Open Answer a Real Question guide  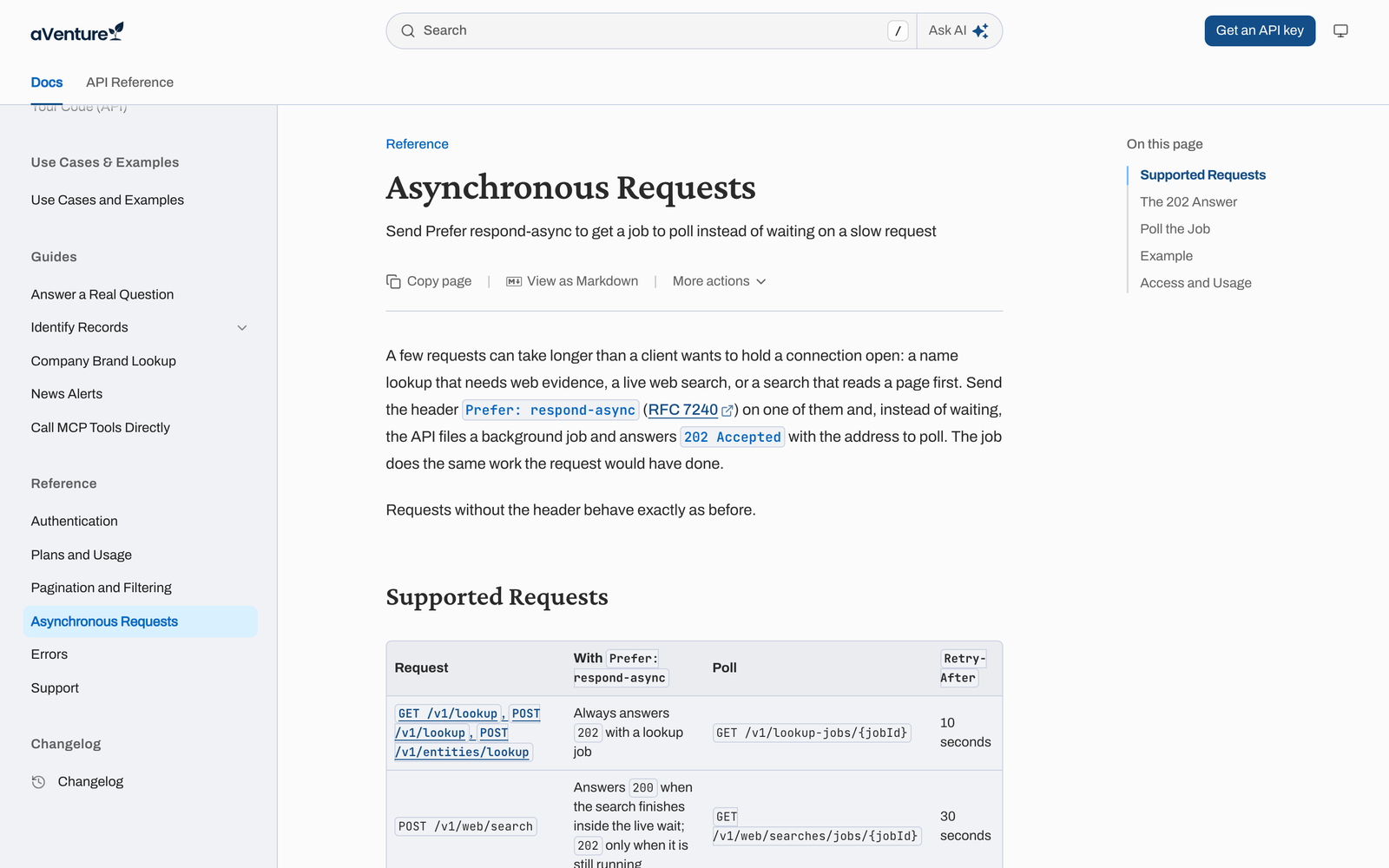102,294
